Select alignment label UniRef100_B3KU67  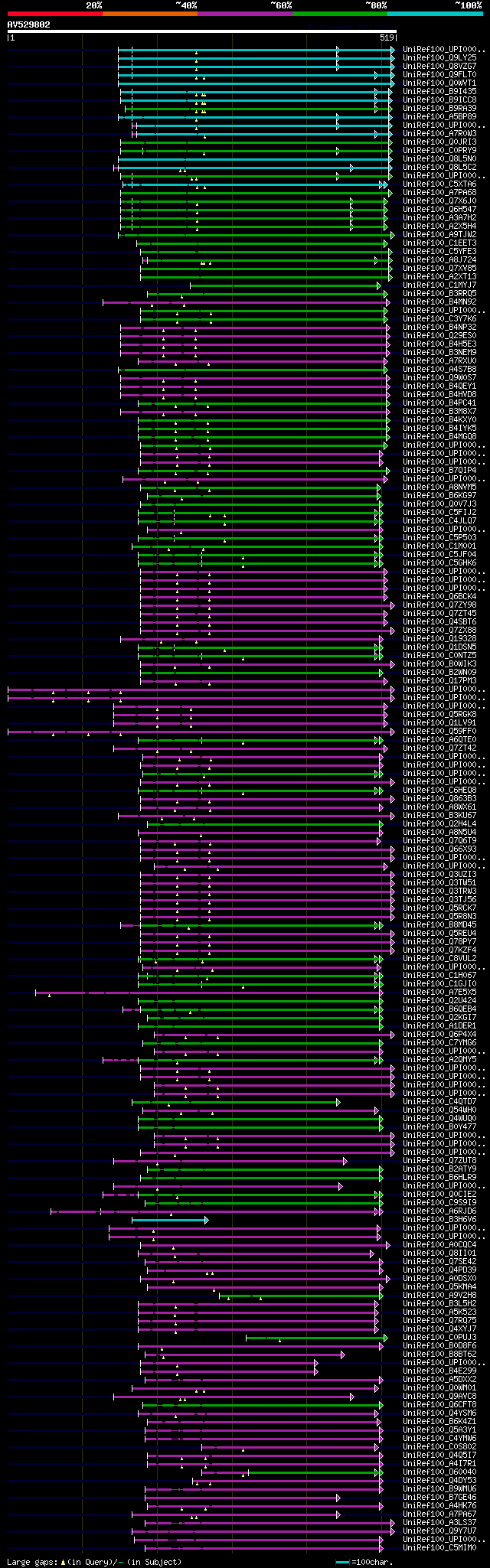[439, 815]
